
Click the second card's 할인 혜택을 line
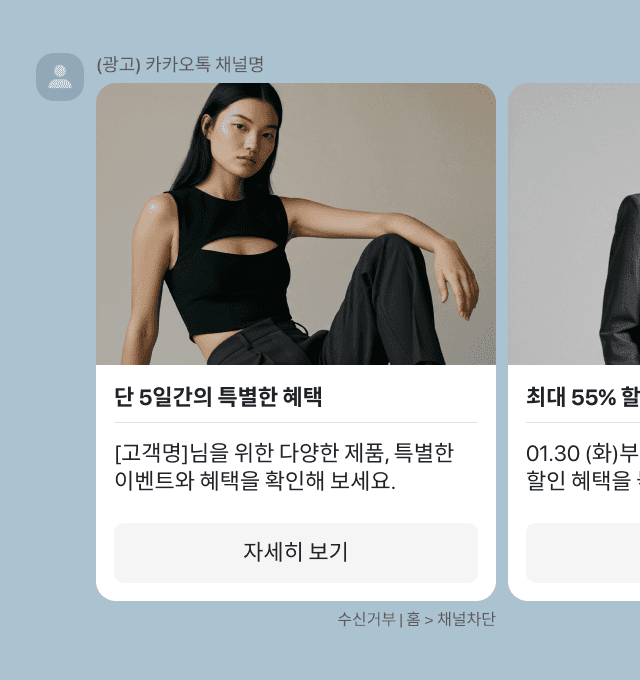coord(578,481)
